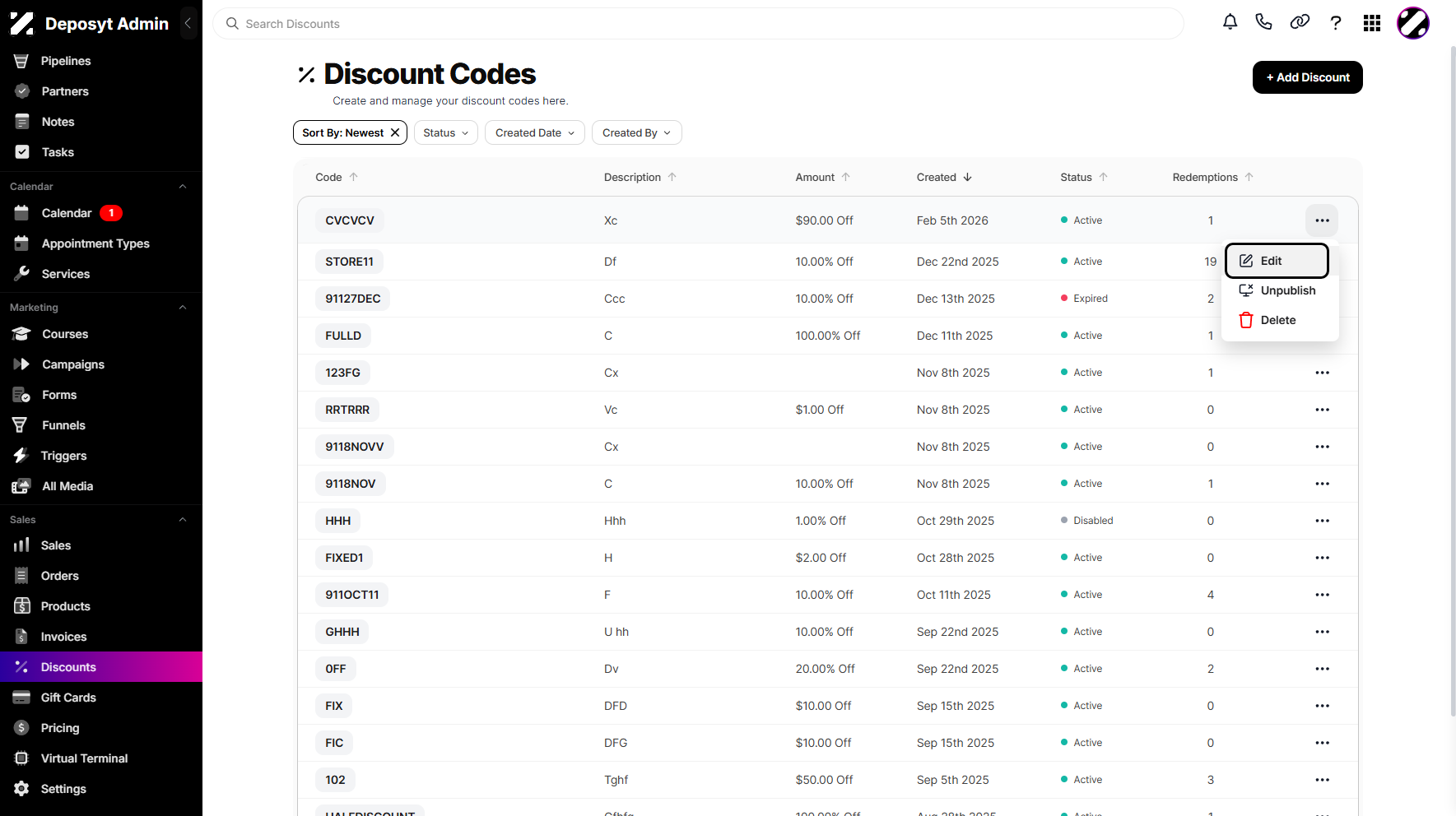The height and width of the screenshot is (816, 1456).
Task: Remove the Sort By Newest filter
Action: (x=395, y=132)
